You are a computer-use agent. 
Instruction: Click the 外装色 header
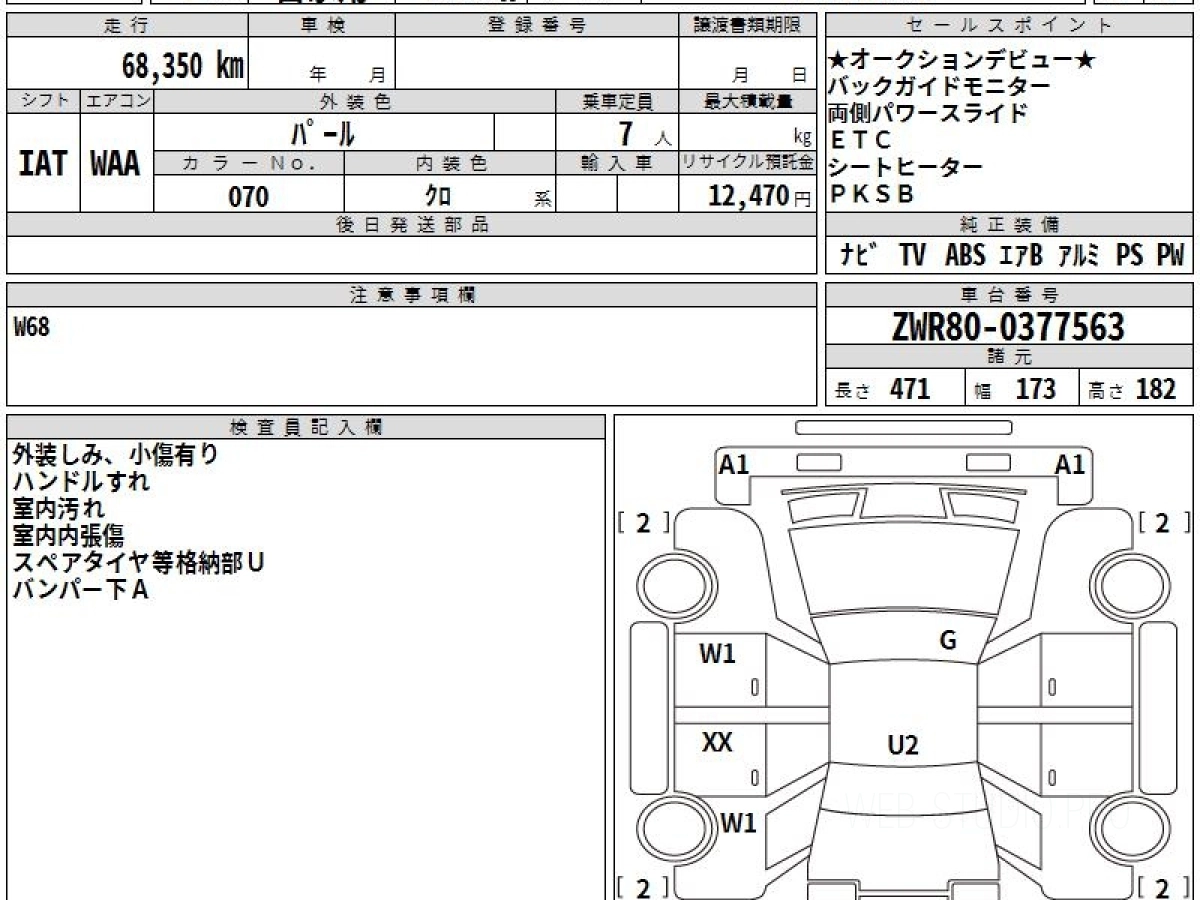coord(355,101)
